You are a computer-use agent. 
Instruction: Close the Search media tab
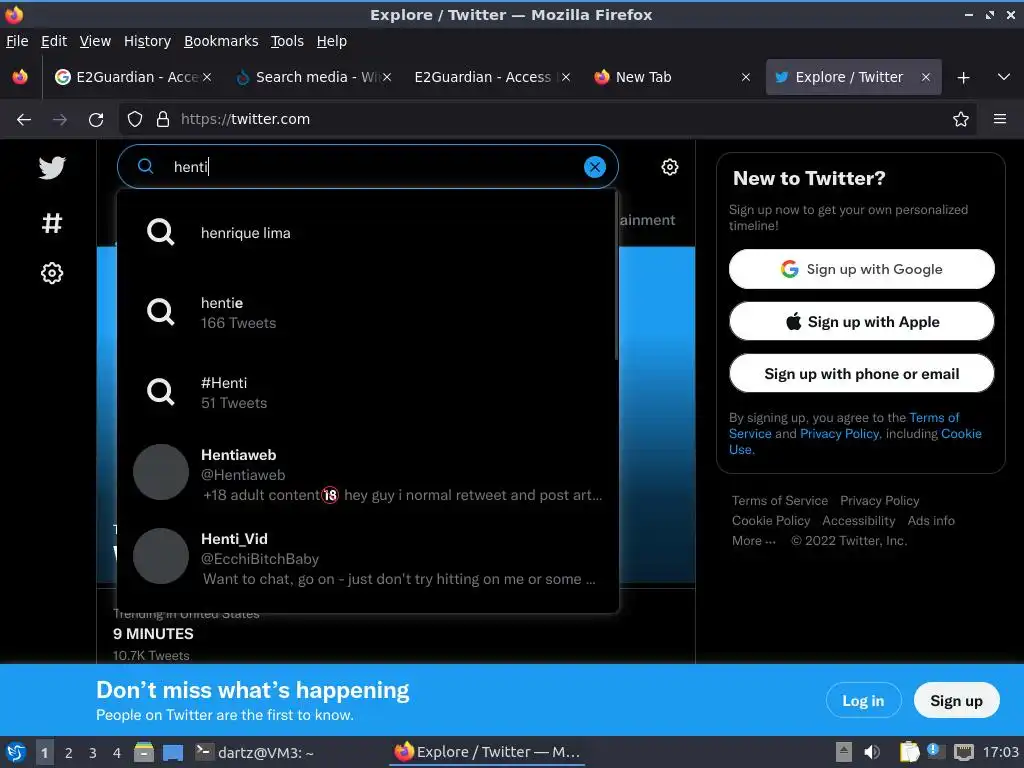click(x=387, y=77)
